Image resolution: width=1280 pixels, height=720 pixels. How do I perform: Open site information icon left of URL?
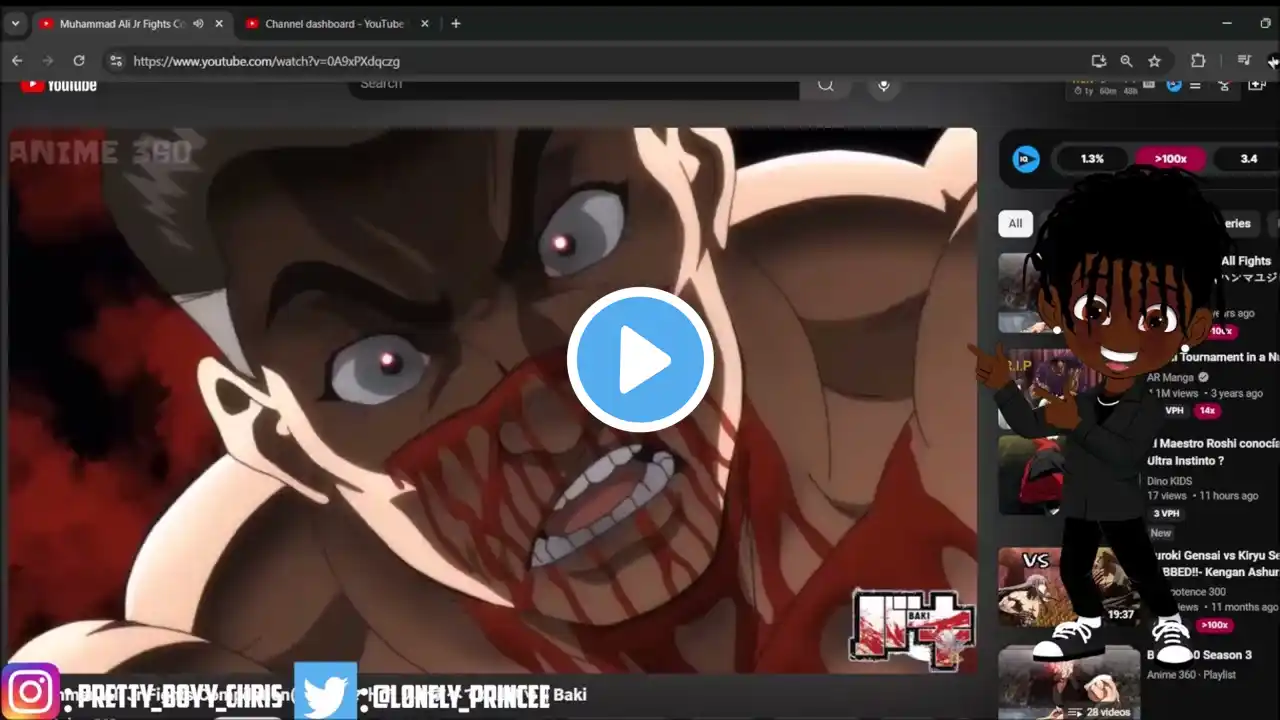click(x=116, y=61)
